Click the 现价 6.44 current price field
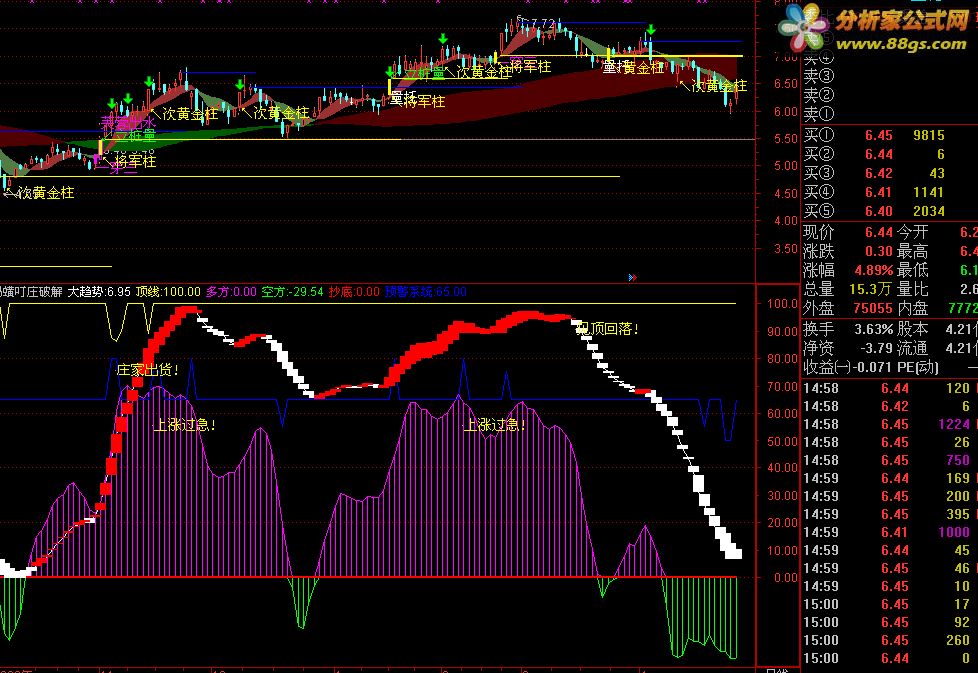The width and height of the screenshot is (978, 673). coord(848,232)
